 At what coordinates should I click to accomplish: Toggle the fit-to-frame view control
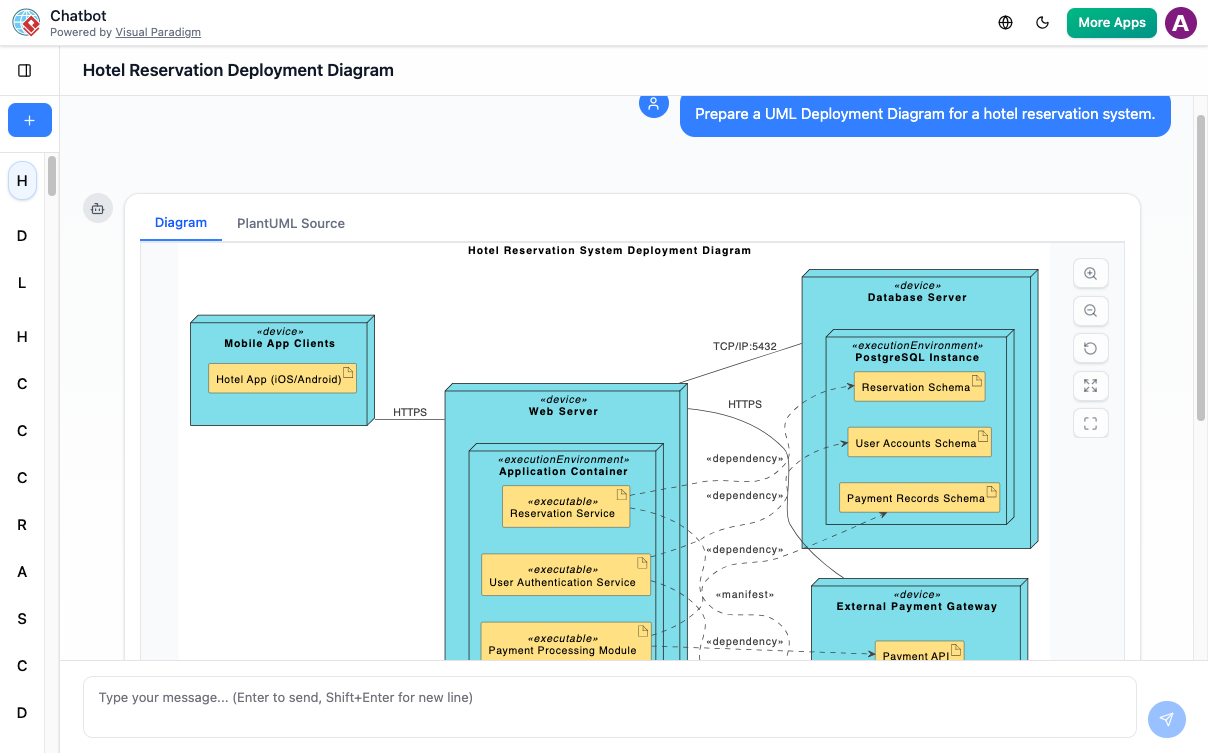(x=1091, y=422)
